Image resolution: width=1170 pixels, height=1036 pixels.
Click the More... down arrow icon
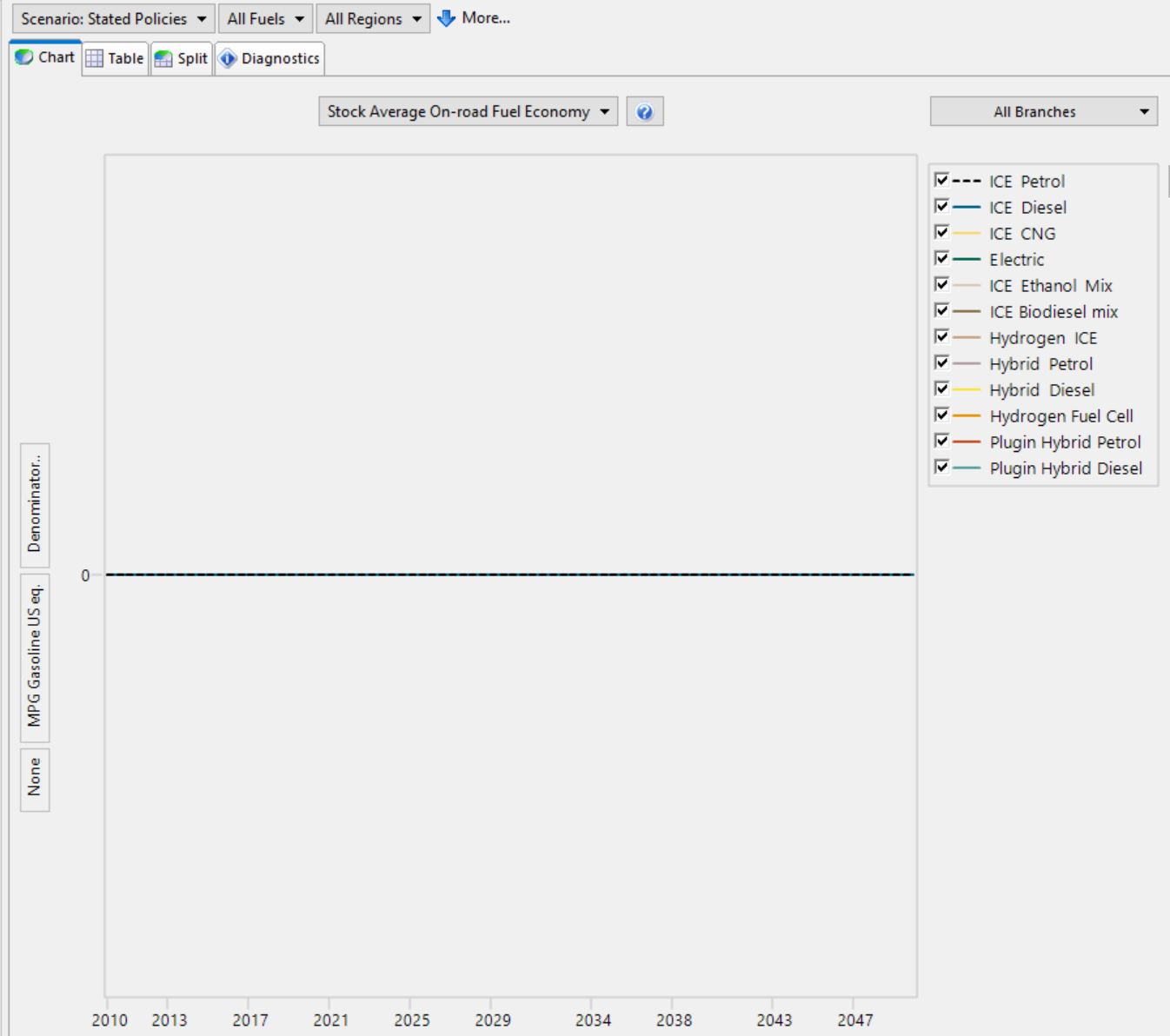pos(447,18)
